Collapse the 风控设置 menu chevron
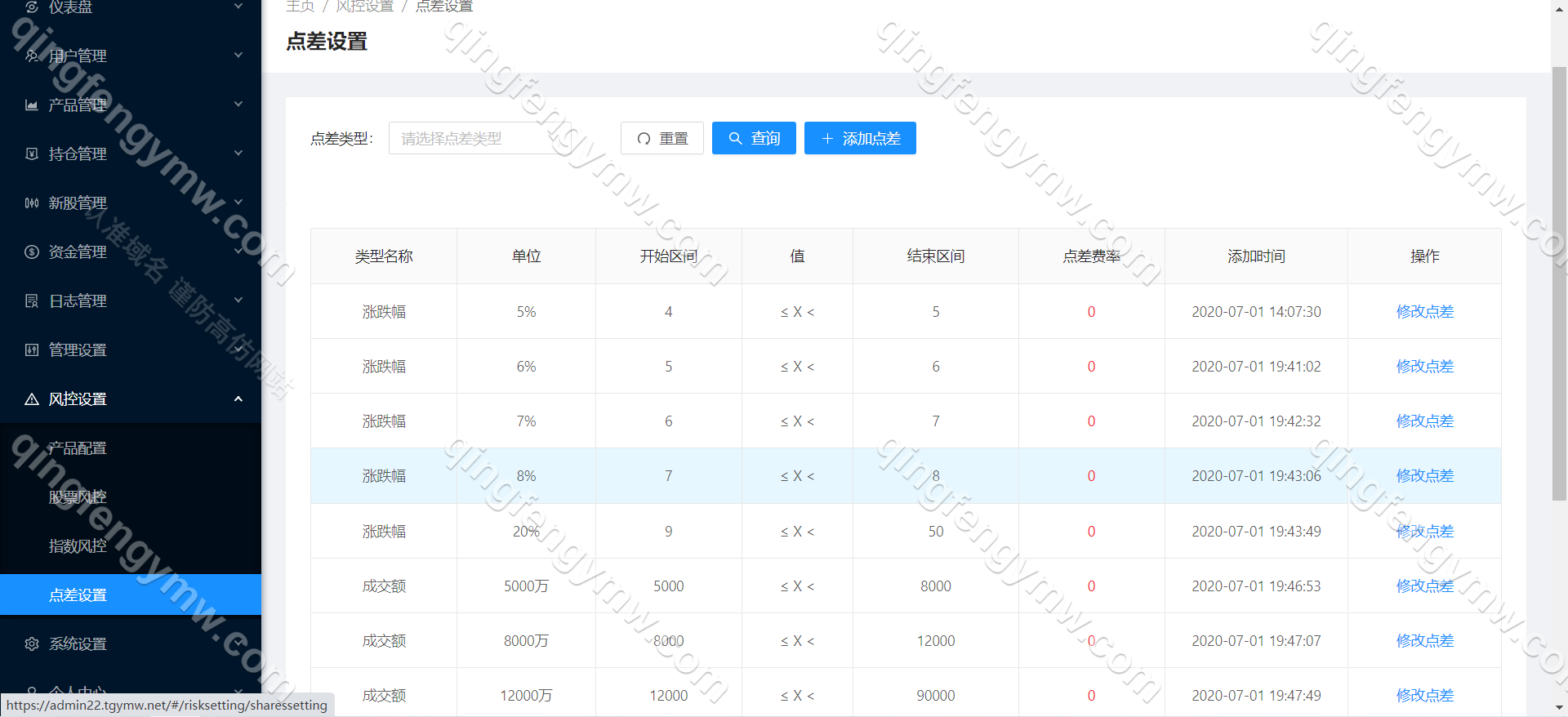Viewport: 1568px width, 717px height. tap(238, 399)
